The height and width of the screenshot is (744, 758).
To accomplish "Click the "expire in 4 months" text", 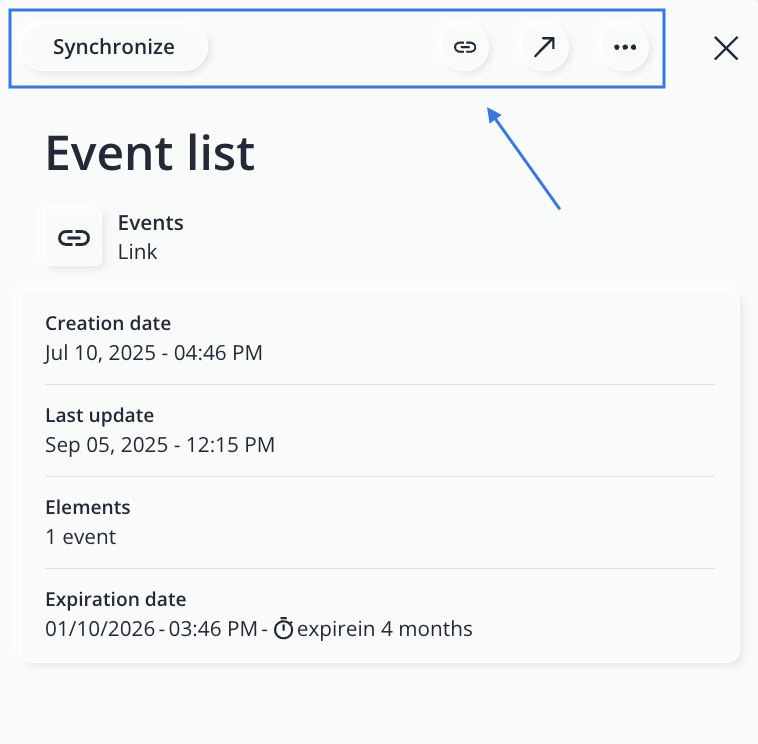I will [x=385, y=629].
